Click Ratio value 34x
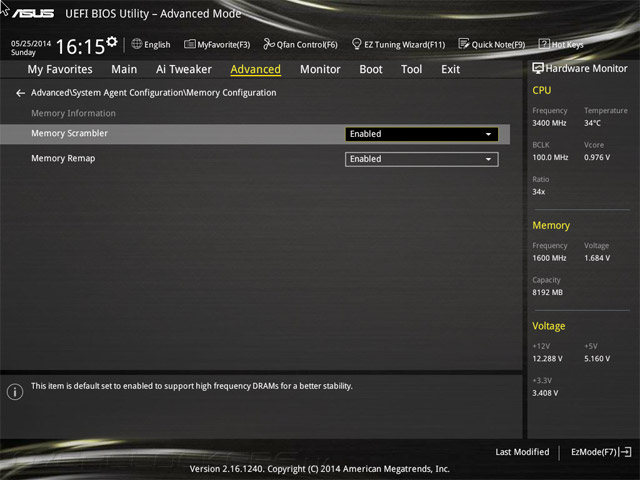The width and height of the screenshot is (640, 480). (538, 191)
